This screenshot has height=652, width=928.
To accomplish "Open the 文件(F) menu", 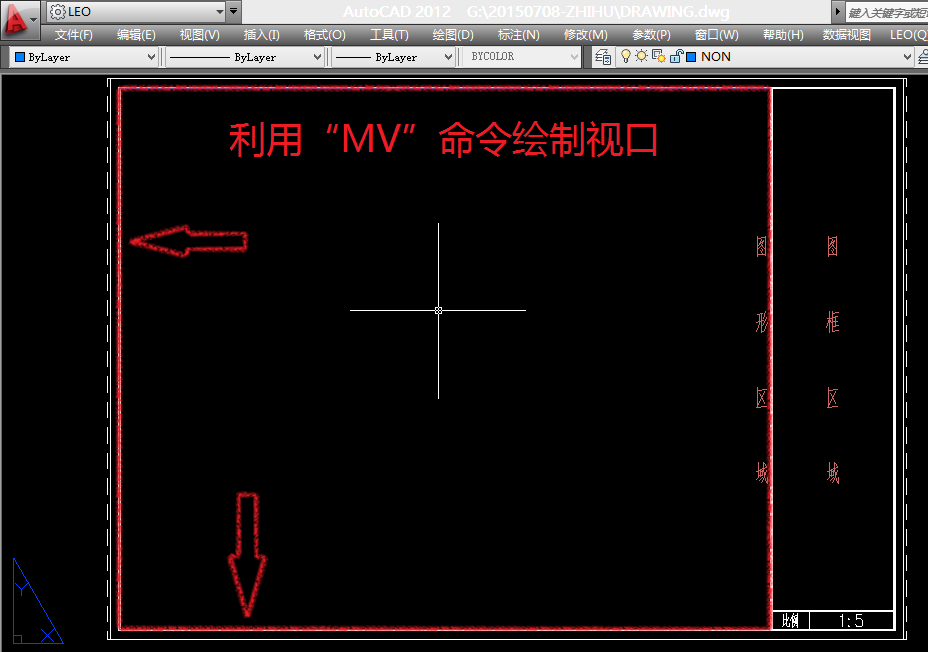I will [x=74, y=35].
